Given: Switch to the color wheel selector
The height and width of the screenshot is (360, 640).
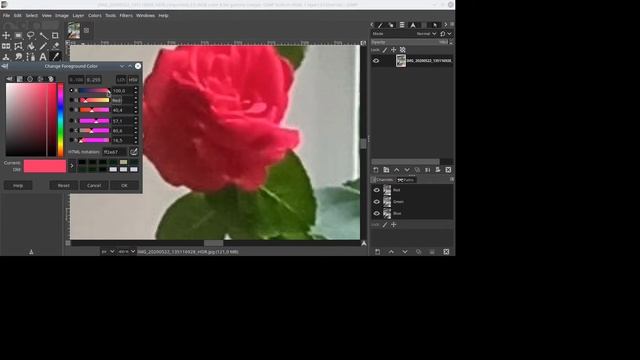Looking at the screenshot, I should [x=30, y=79].
